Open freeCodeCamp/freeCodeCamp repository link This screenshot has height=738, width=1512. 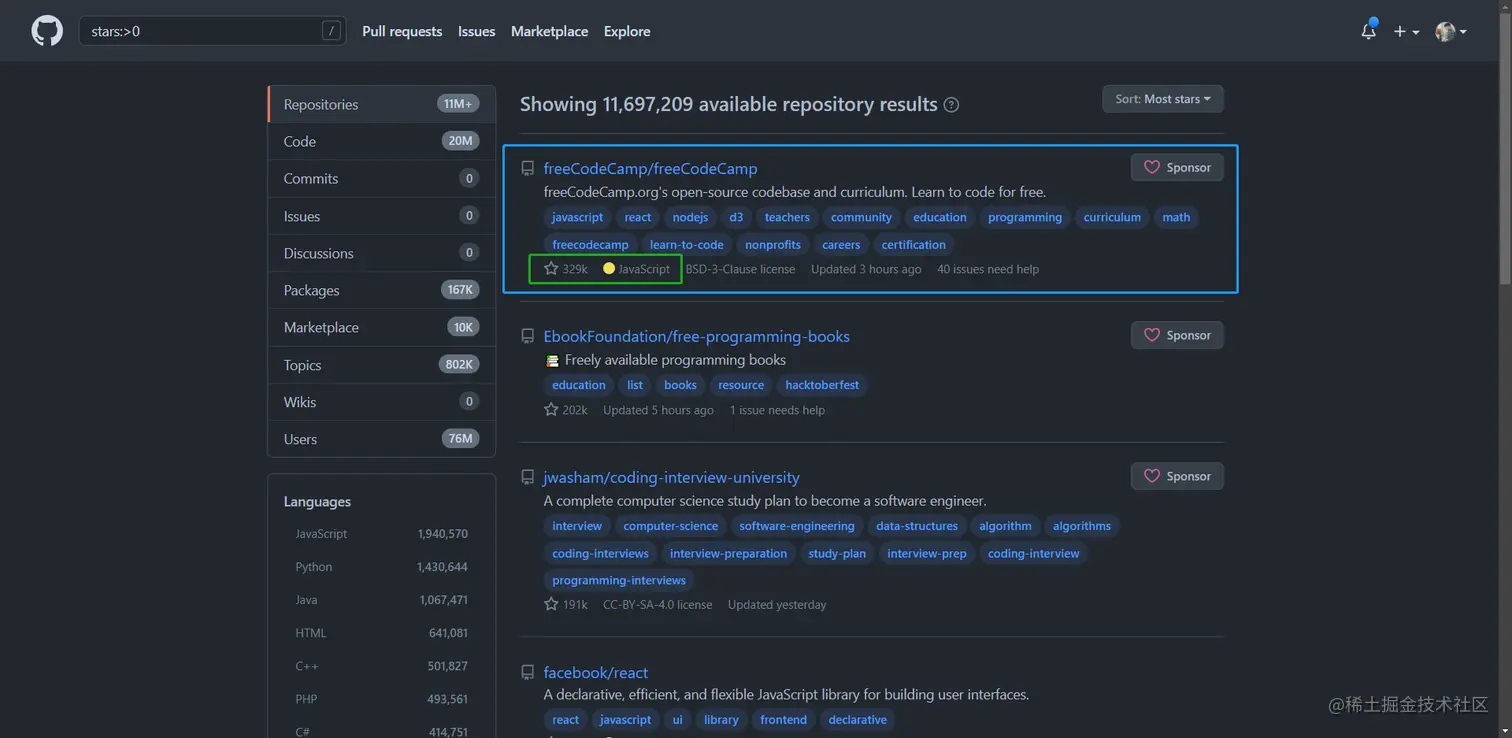click(x=650, y=169)
